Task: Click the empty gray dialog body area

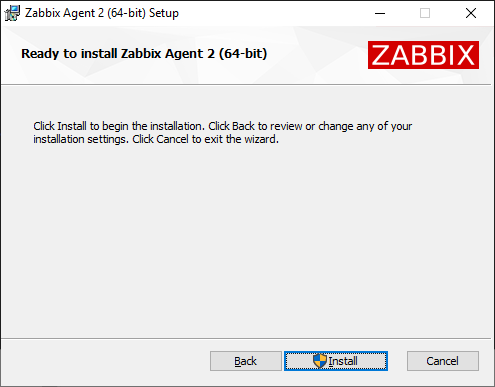Action: (x=247, y=240)
